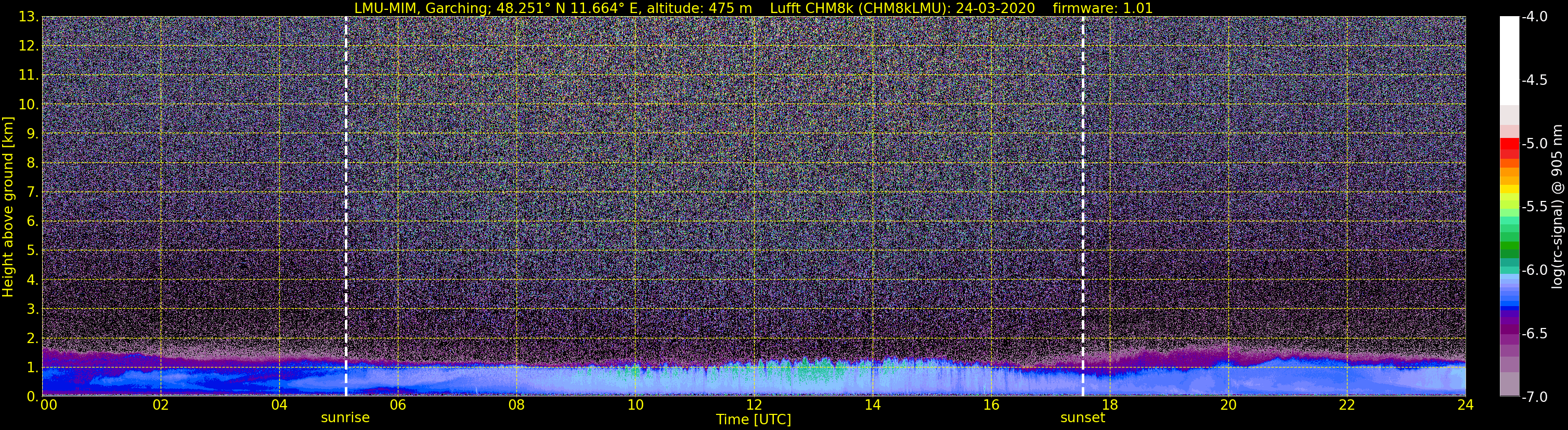
Task: Click the height axis tick label '1.'
Action: (33, 367)
